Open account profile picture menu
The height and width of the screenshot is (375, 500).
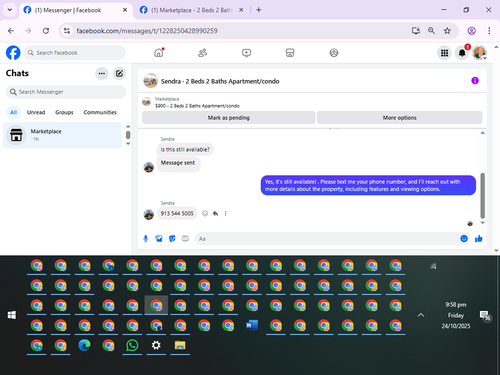click(480, 53)
